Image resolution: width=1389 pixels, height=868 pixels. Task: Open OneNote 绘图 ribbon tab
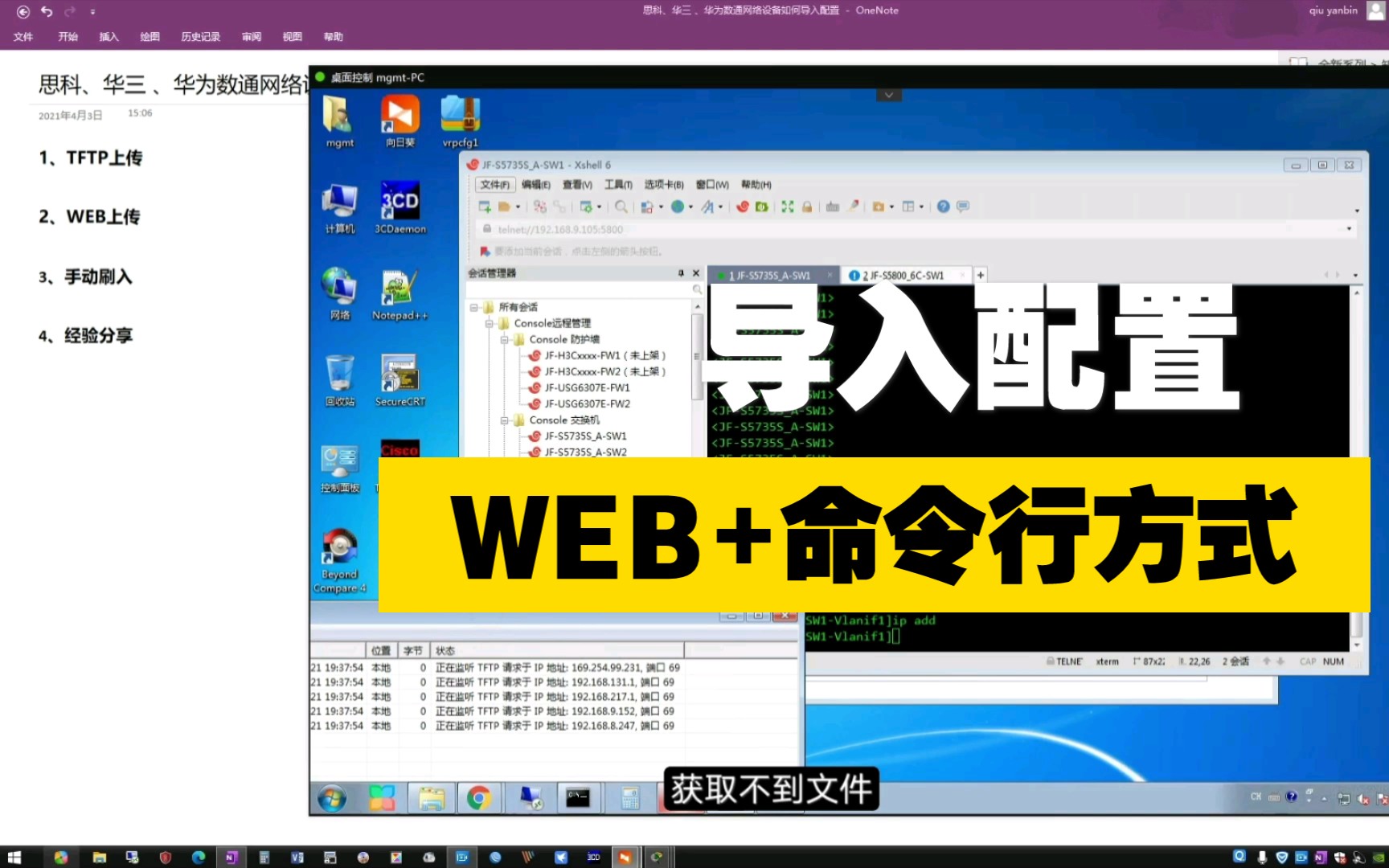pyautogui.click(x=150, y=37)
